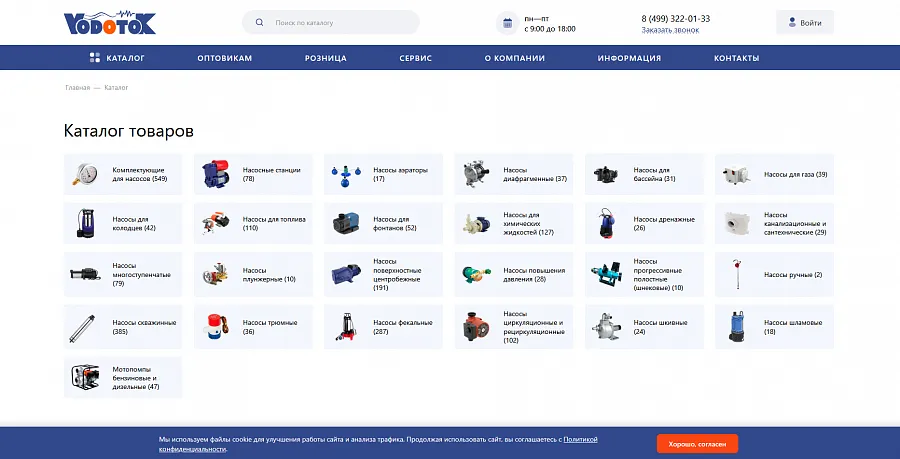This screenshot has height=459, width=900.
Task: Open the Контакты menu item
Action: 736,58
